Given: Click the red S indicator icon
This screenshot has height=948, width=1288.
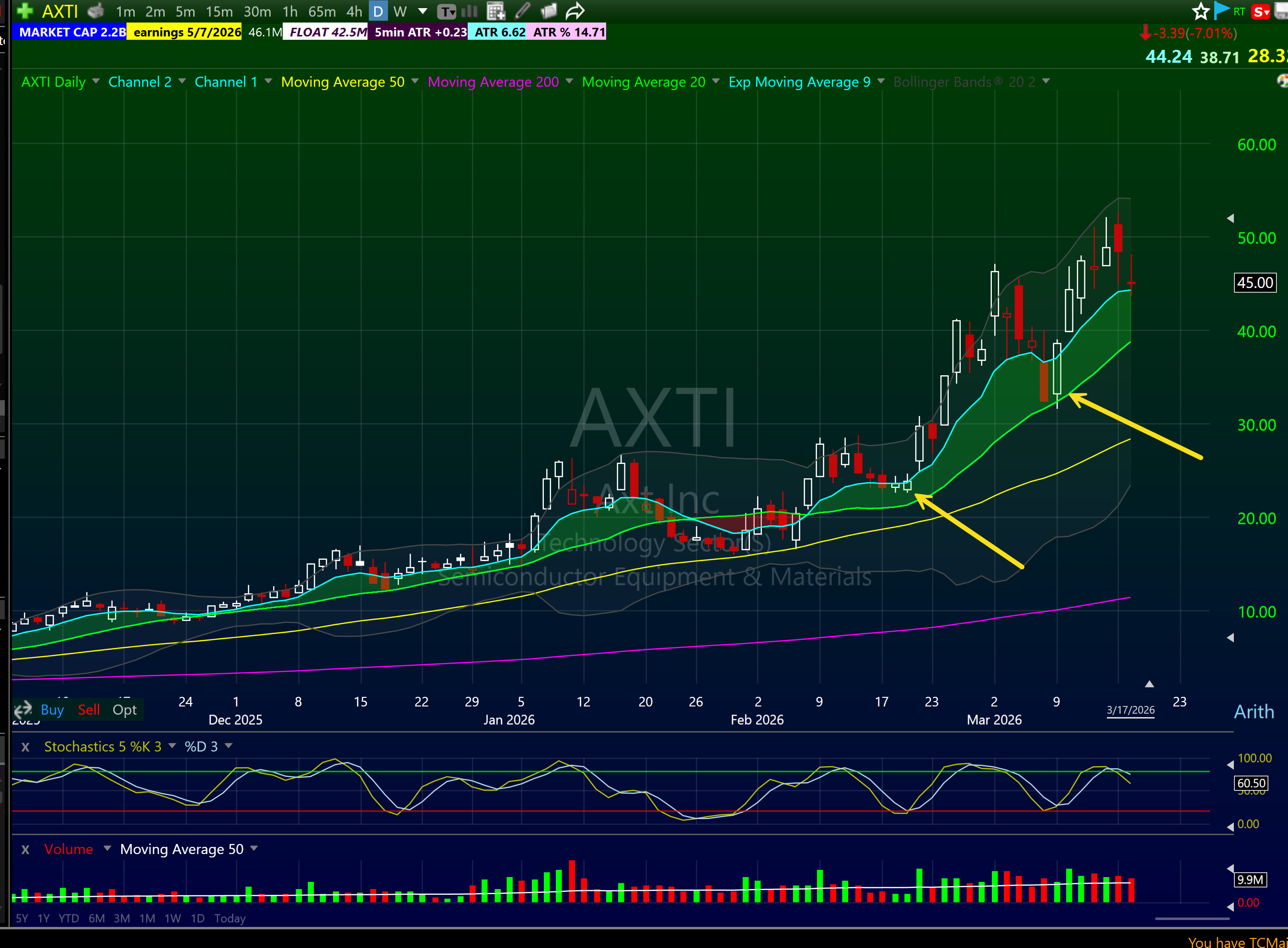Looking at the screenshot, I should click(1261, 12).
